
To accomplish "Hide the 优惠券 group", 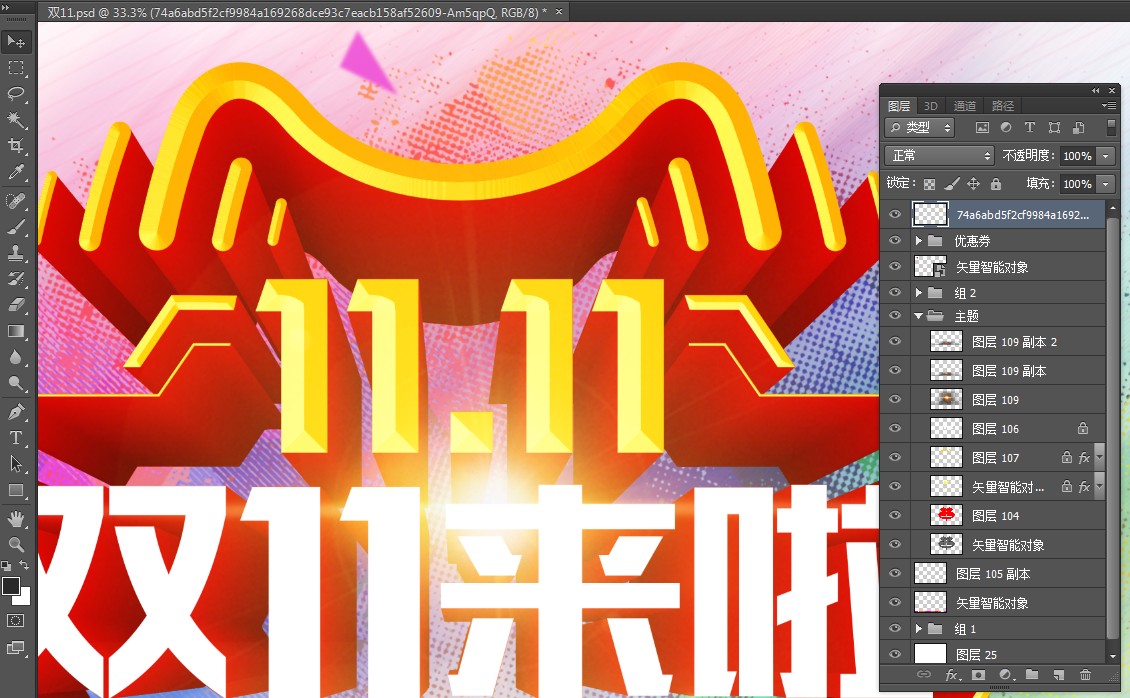I will [895, 241].
